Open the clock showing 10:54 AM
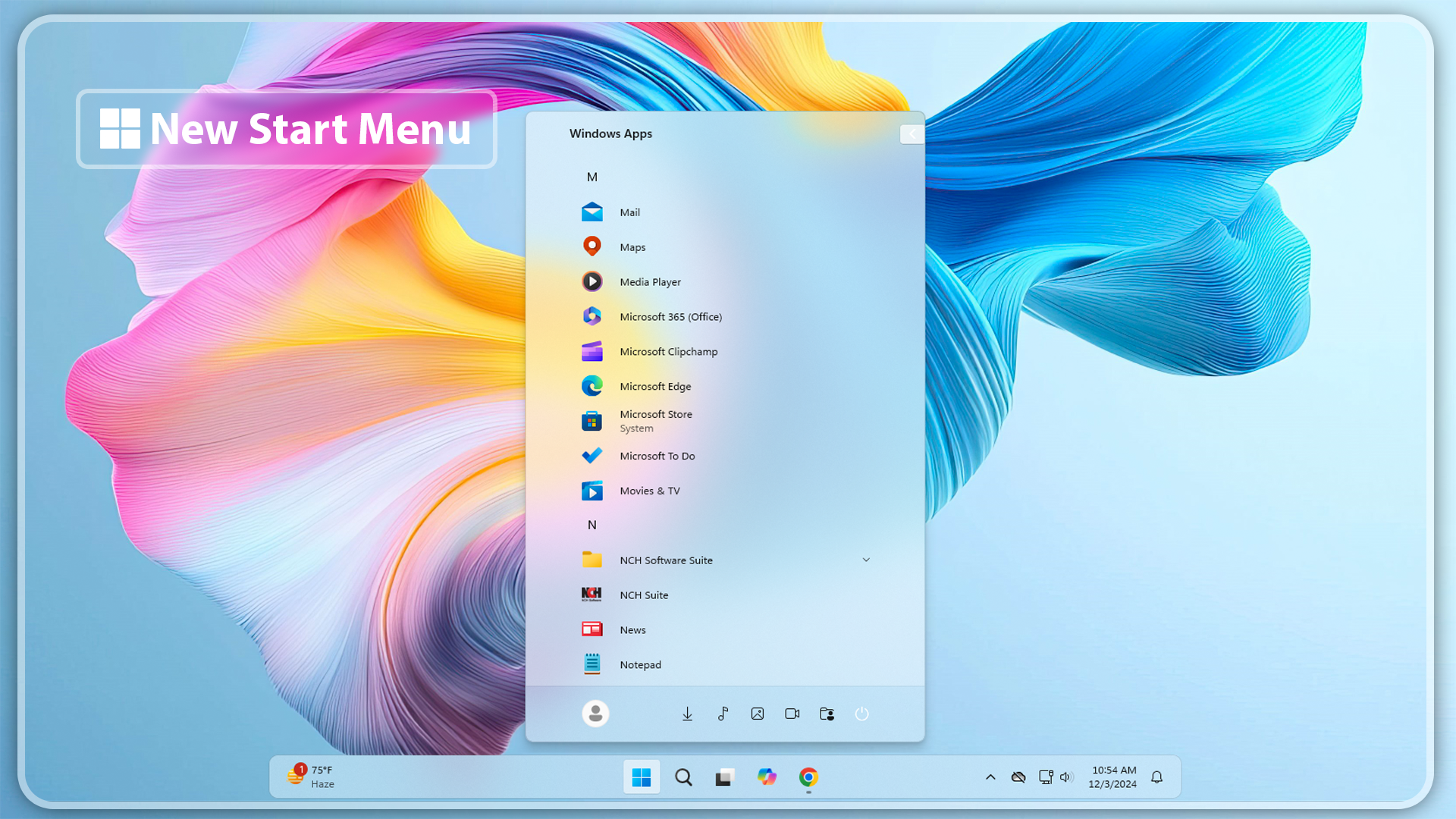Viewport: 1456px width, 819px height. [x=1113, y=777]
